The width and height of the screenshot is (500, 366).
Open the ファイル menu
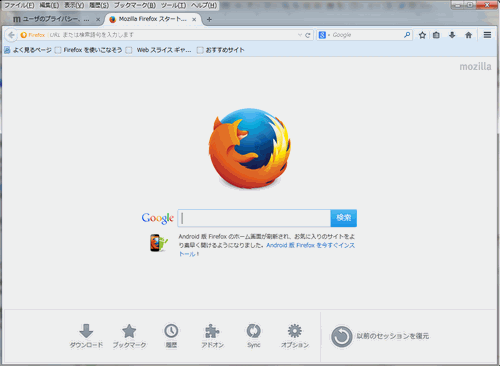(19, 5)
